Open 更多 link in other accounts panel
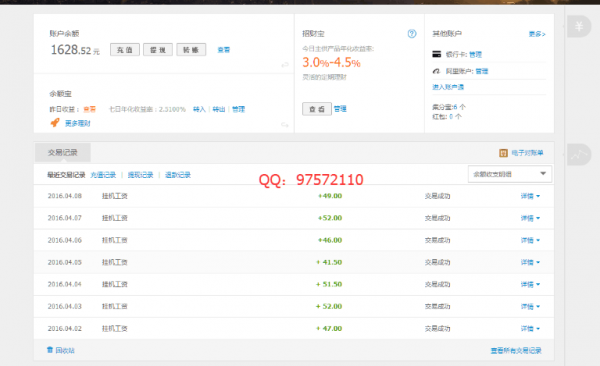Viewport: 600px width, 366px height. [x=537, y=34]
